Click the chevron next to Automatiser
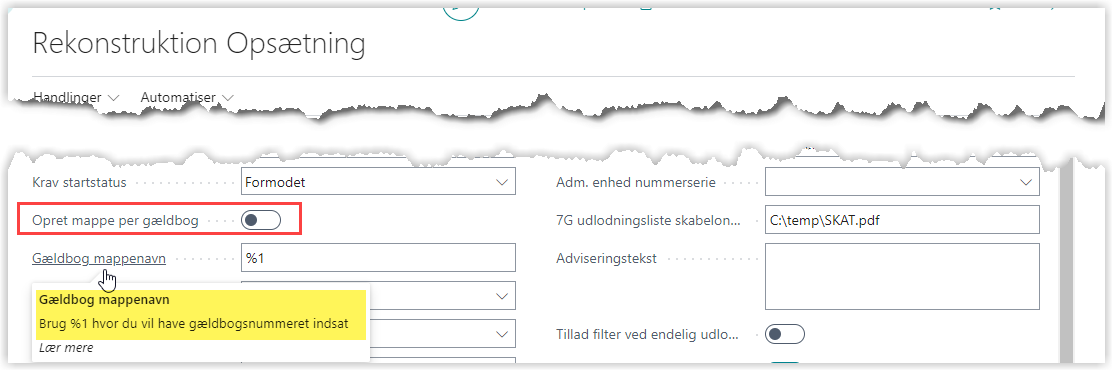Screen dimensions: 1113x371 228,98
